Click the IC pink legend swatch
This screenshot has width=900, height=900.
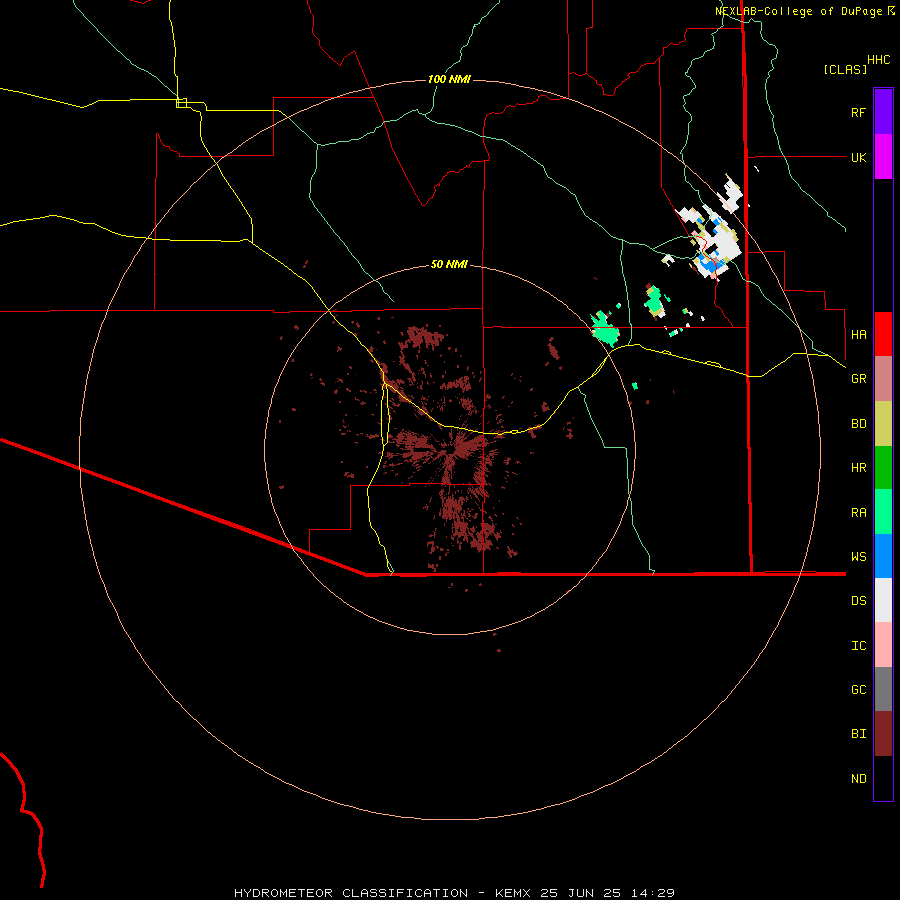pos(883,645)
